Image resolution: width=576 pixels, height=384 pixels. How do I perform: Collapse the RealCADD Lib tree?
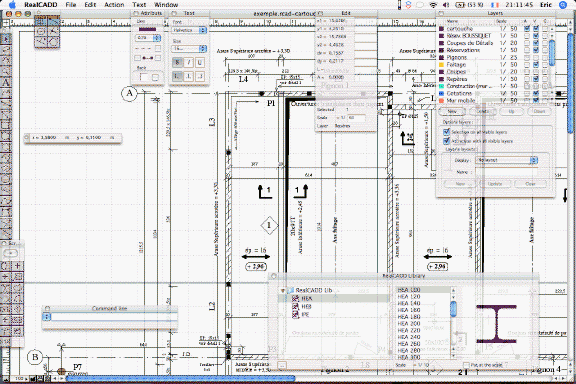tap(282, 290)
